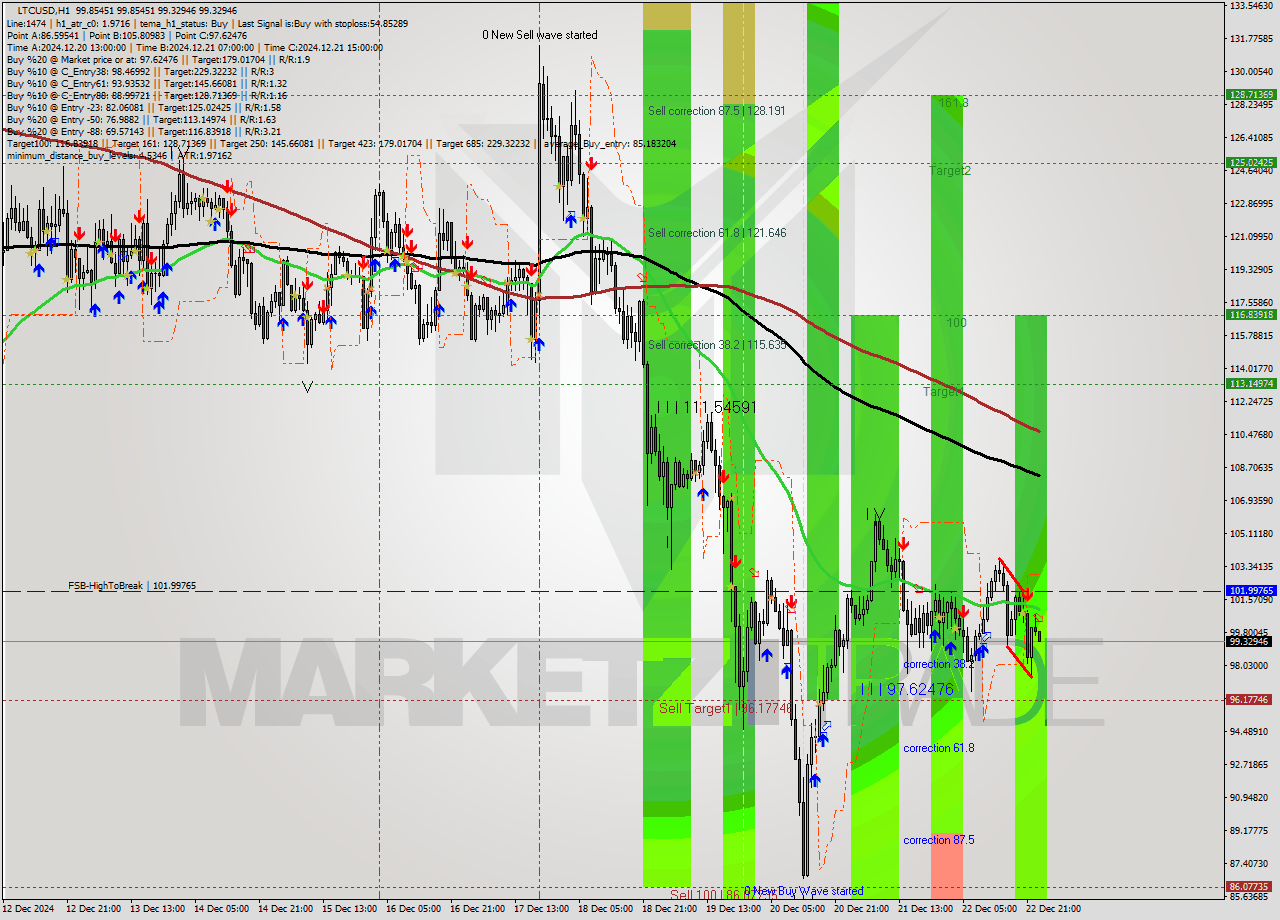The height and width of the screenshot is (920, 1280).
Task: Select the '0 New Sell wave started' label
Action: (x=540, y=35)
